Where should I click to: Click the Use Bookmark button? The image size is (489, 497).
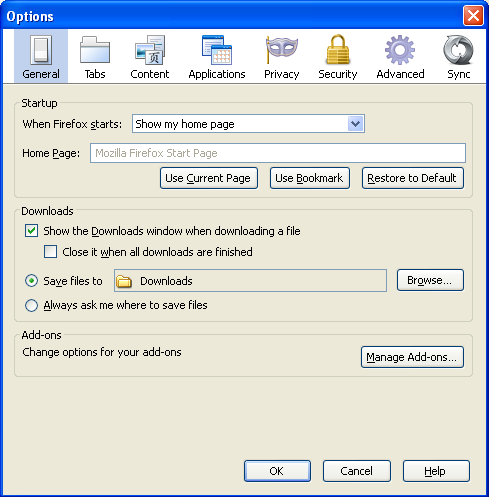310,178
